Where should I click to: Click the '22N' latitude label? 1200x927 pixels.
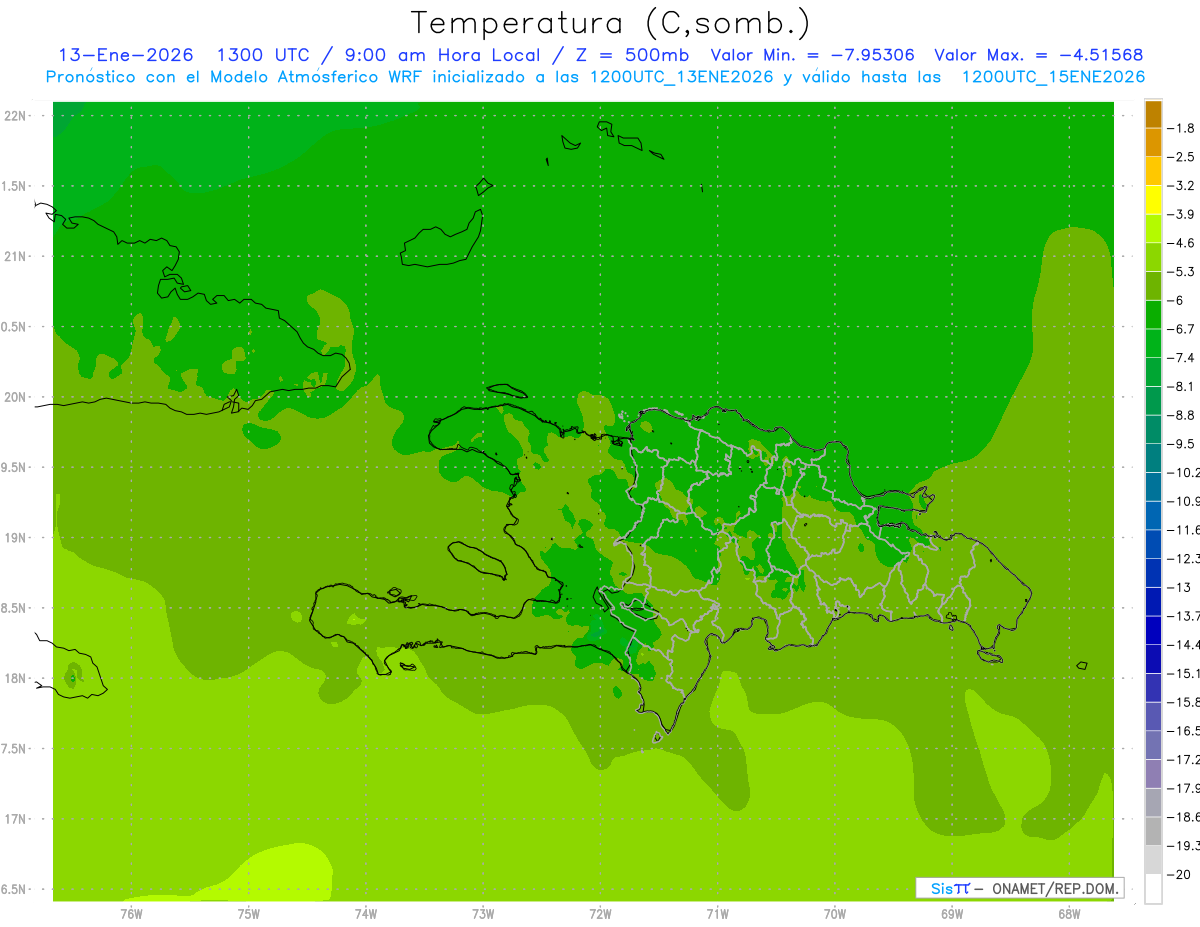click(15, 116)
